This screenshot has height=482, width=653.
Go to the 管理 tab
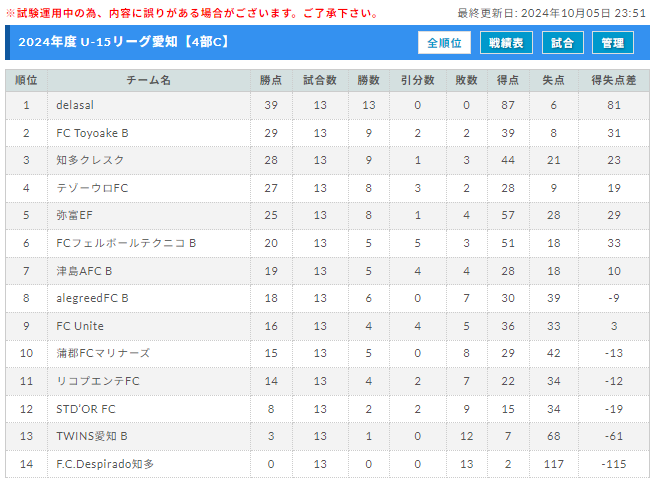click(613, 42)
